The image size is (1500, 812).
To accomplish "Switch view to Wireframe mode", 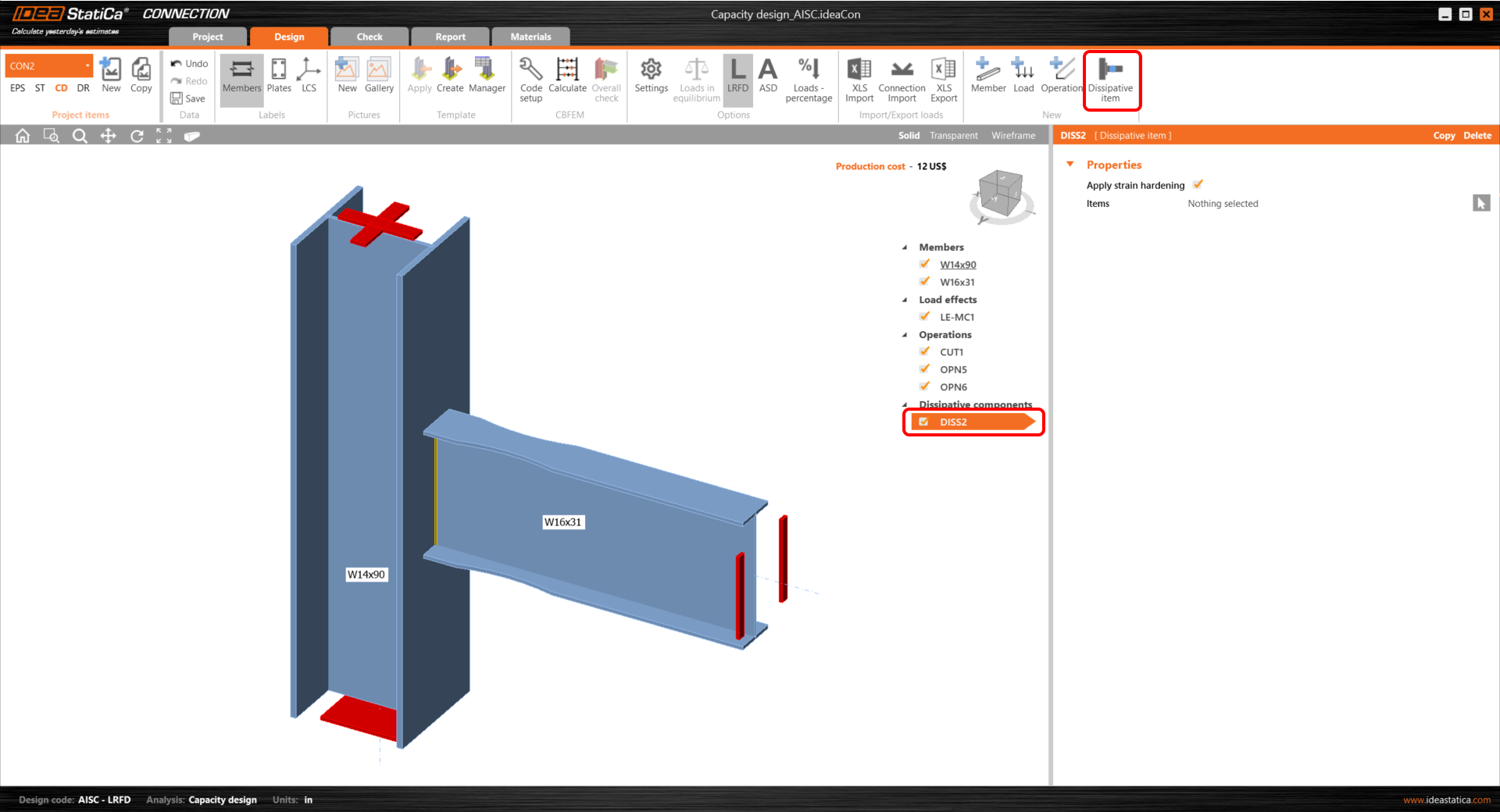I will pos(1013,136).
